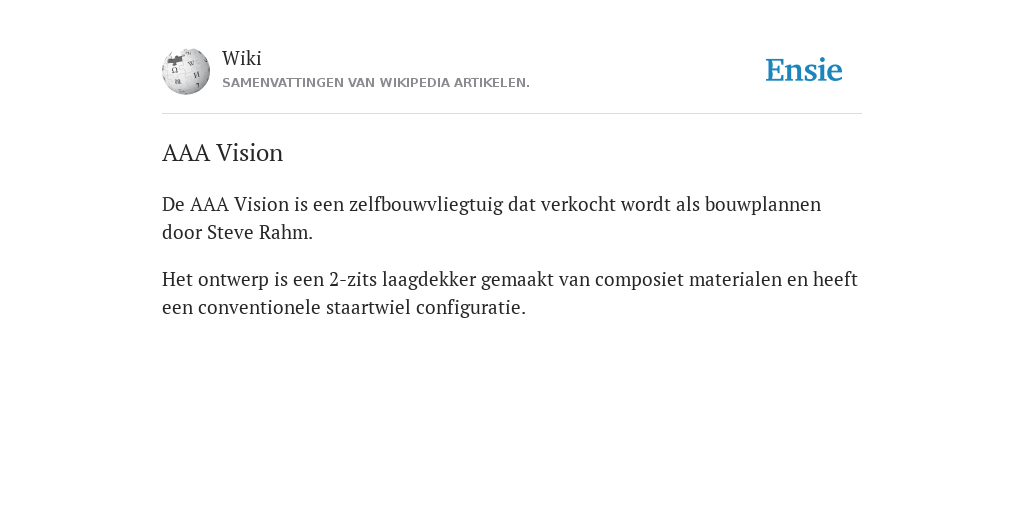This screenshot has width=1024, height=512.
Task: Click the horizontal divider below the header
Action: pos(512,114)
